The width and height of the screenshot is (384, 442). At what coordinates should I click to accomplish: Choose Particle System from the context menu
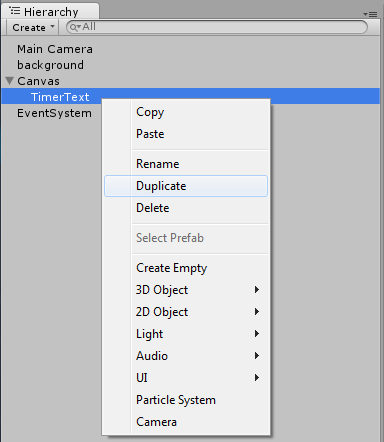[x=186, y=400]
